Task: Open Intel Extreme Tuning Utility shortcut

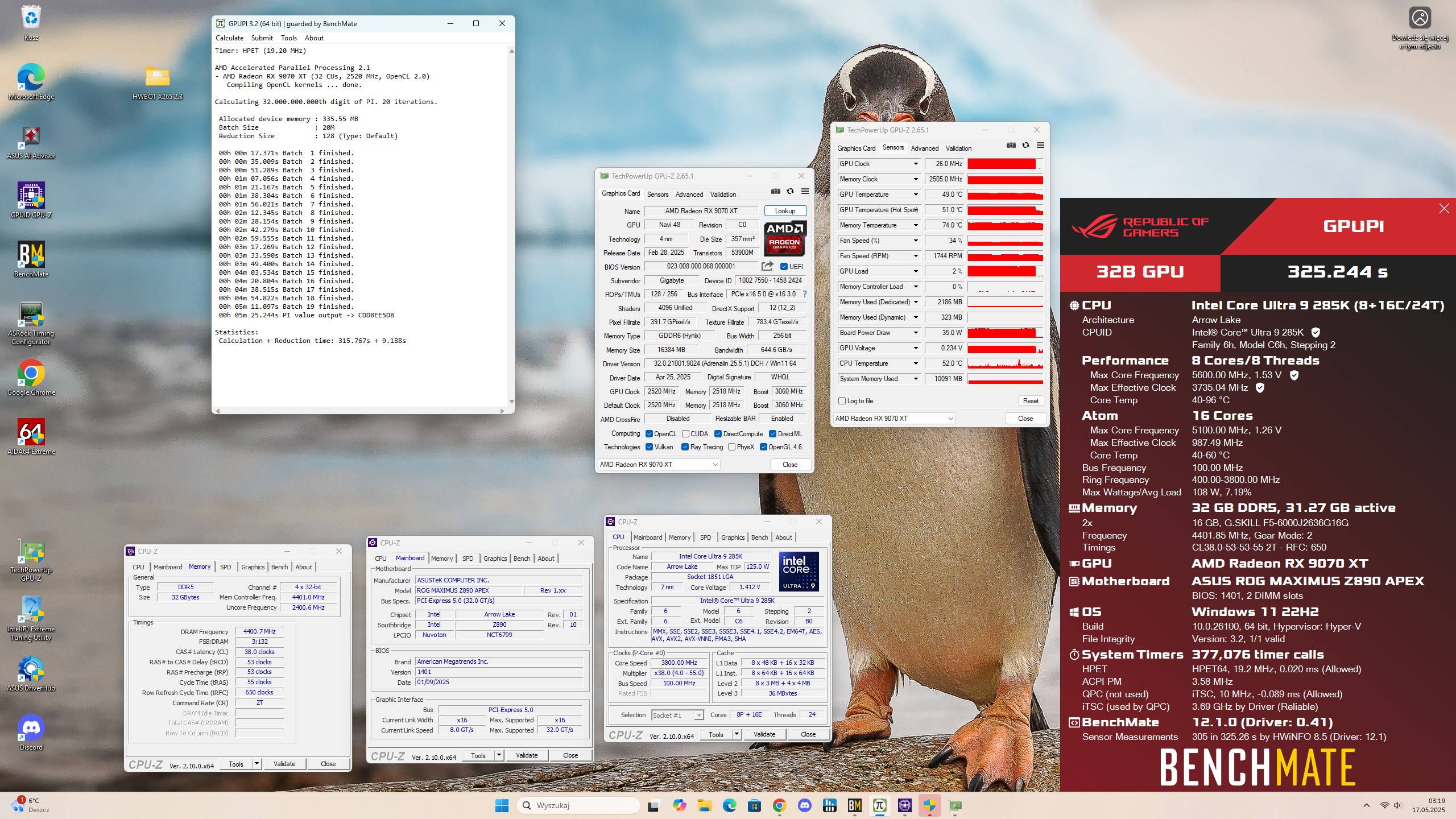Action: [31, 619]
